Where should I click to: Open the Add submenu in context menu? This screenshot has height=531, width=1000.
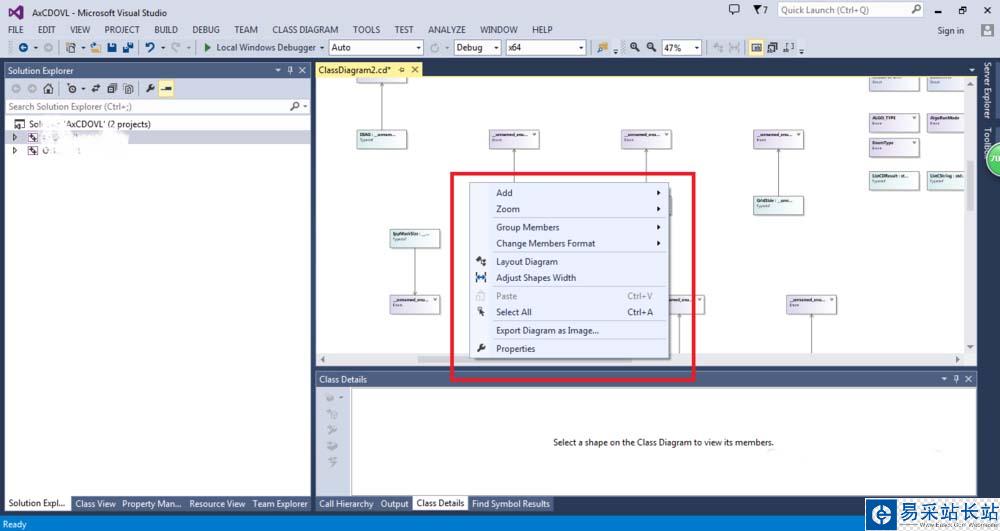pyautogui.click(x=570, y=193)
